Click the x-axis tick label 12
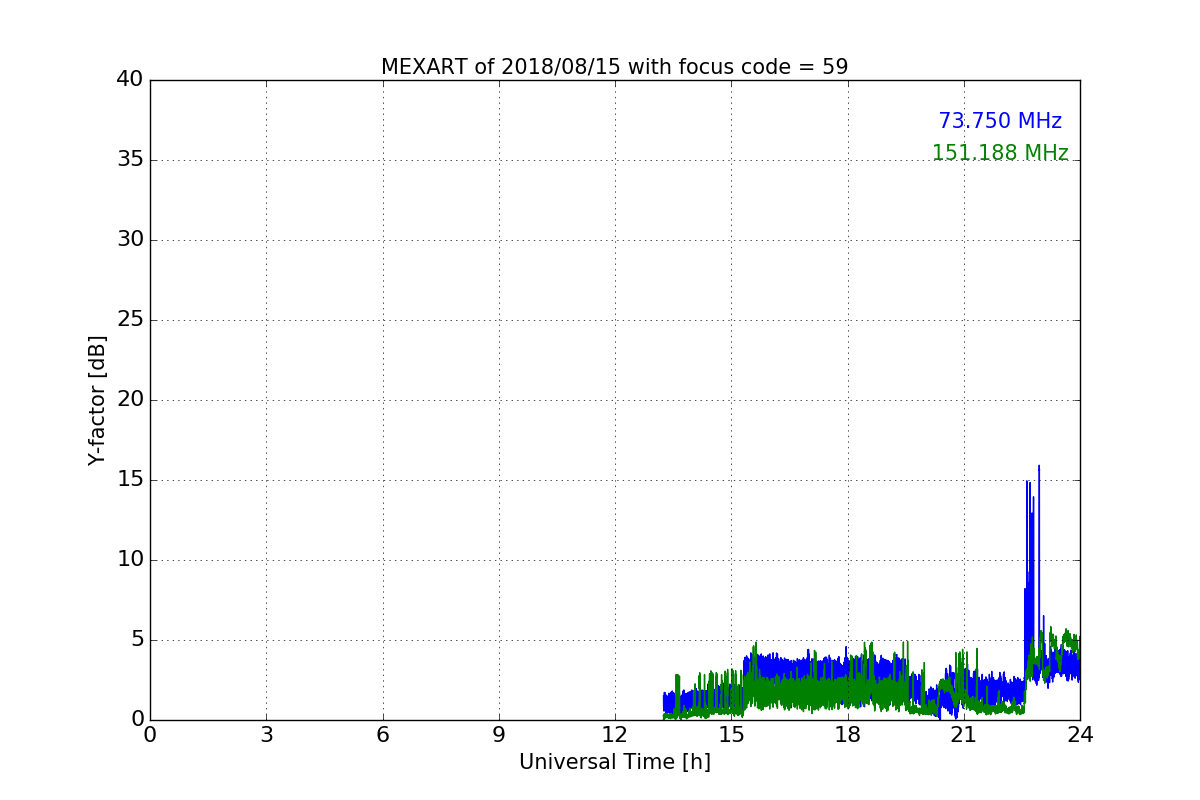 (615, 735)
